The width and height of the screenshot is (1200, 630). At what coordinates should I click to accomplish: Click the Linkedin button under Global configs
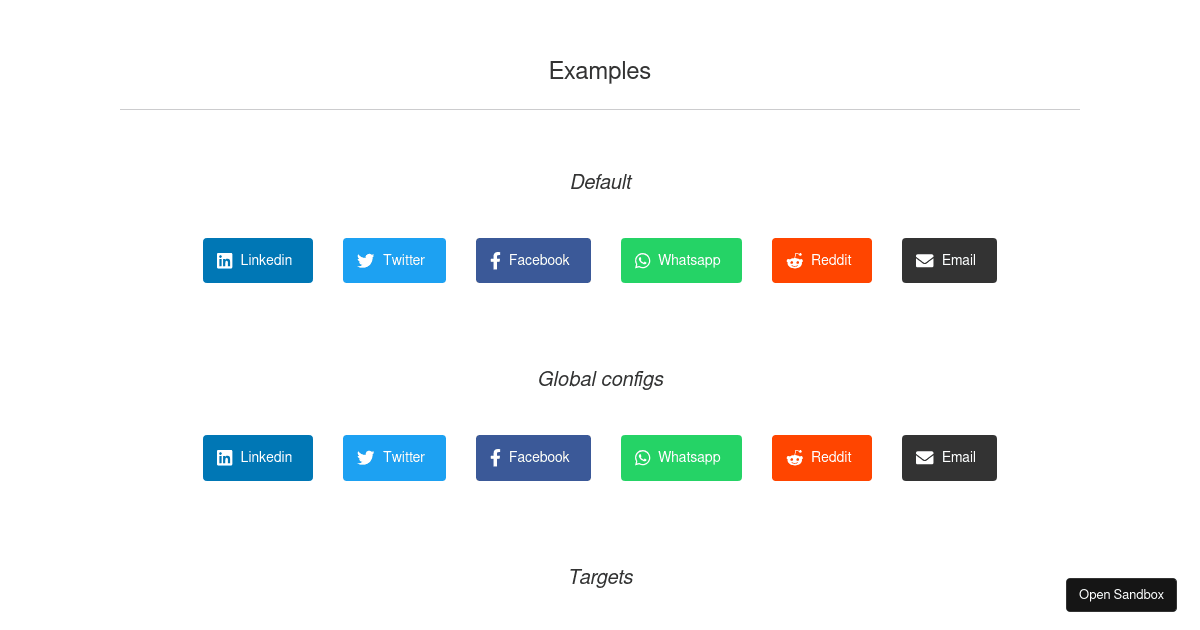257,457
